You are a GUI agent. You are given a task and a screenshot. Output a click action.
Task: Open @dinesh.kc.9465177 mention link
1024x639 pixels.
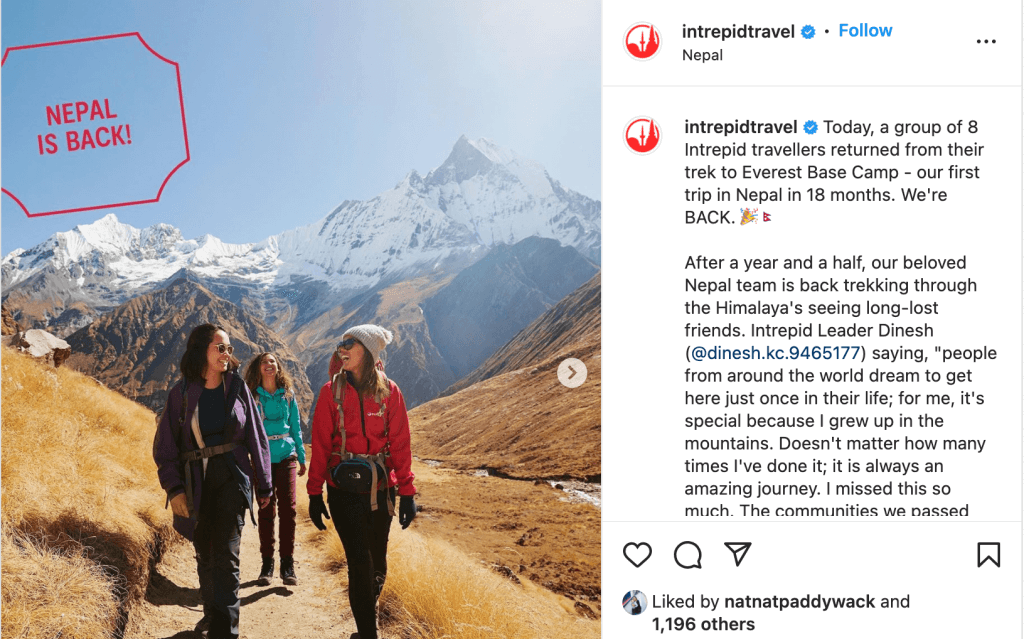tap(775, 353)
